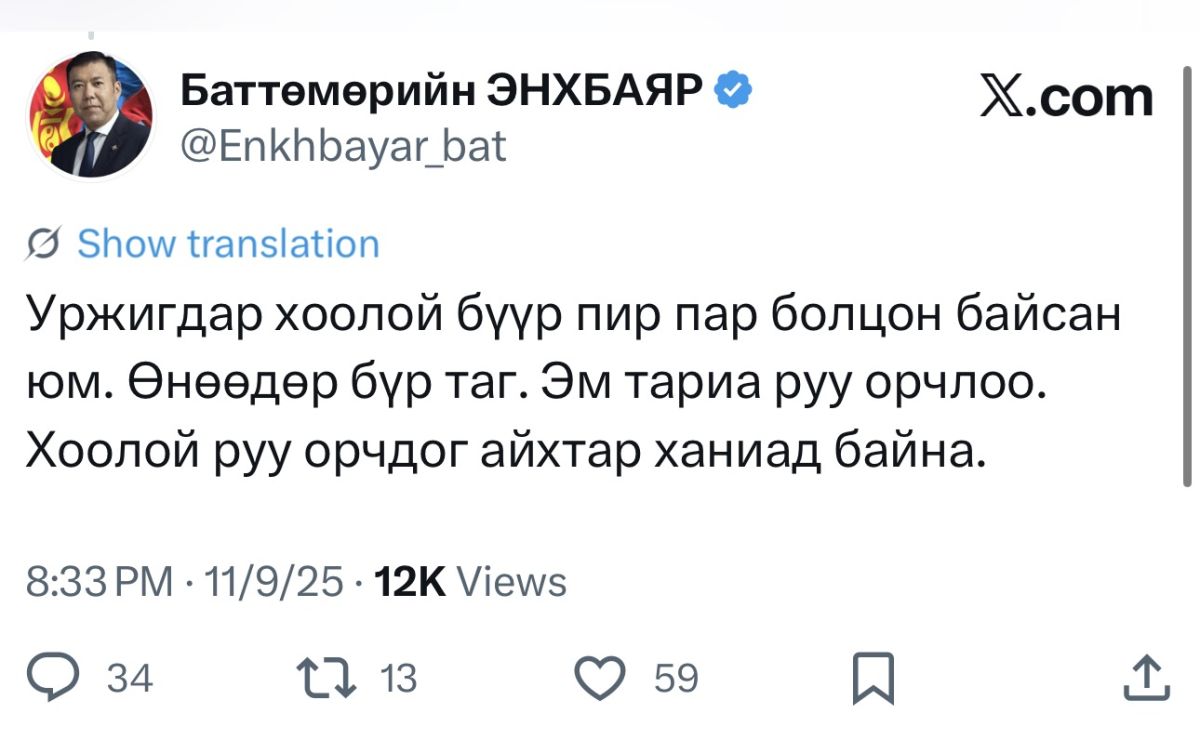
Task: Click the translation icon beside Show translation
Action: click(x=43, y=245)
